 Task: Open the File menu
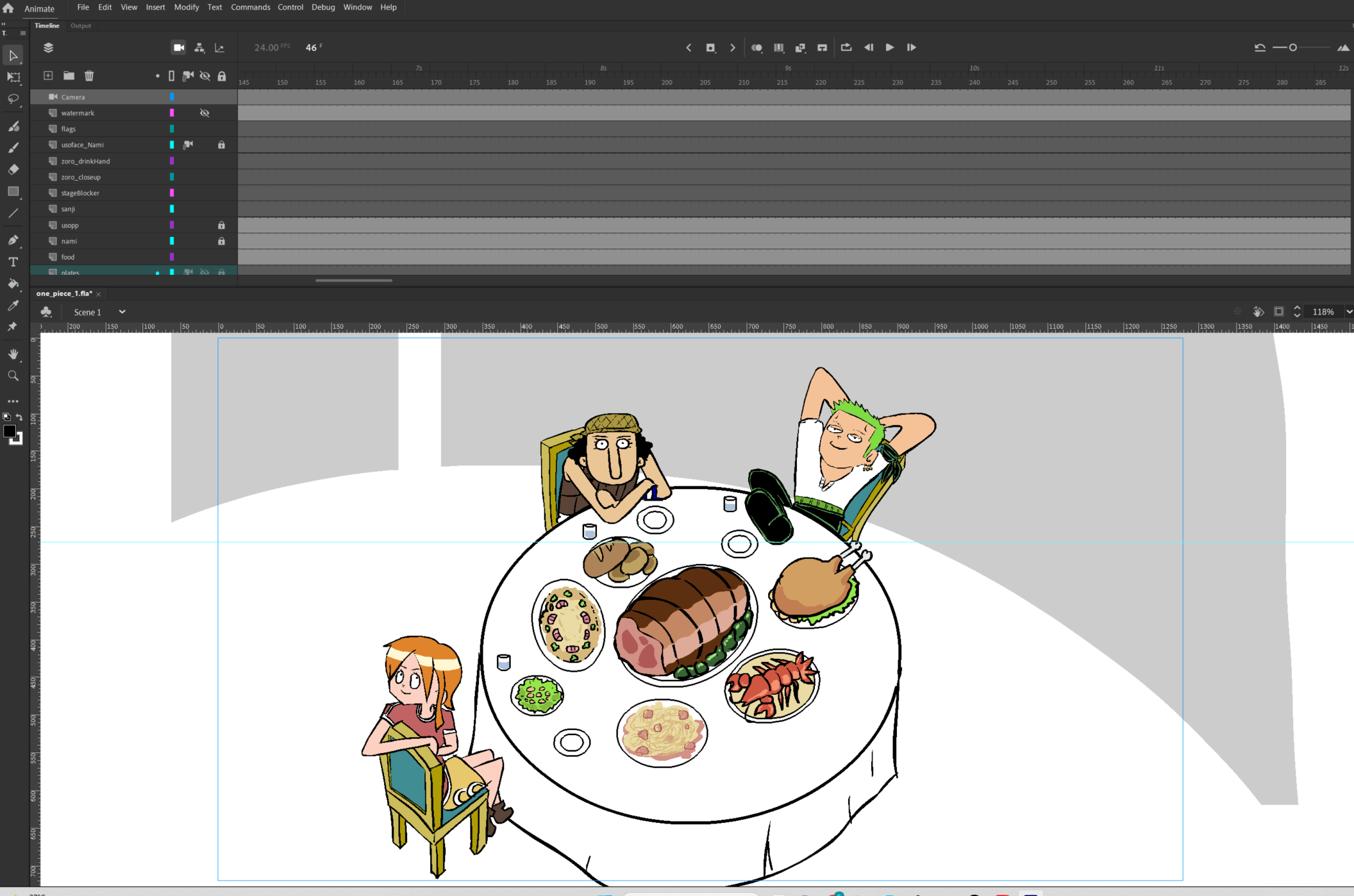pos(83,7)
